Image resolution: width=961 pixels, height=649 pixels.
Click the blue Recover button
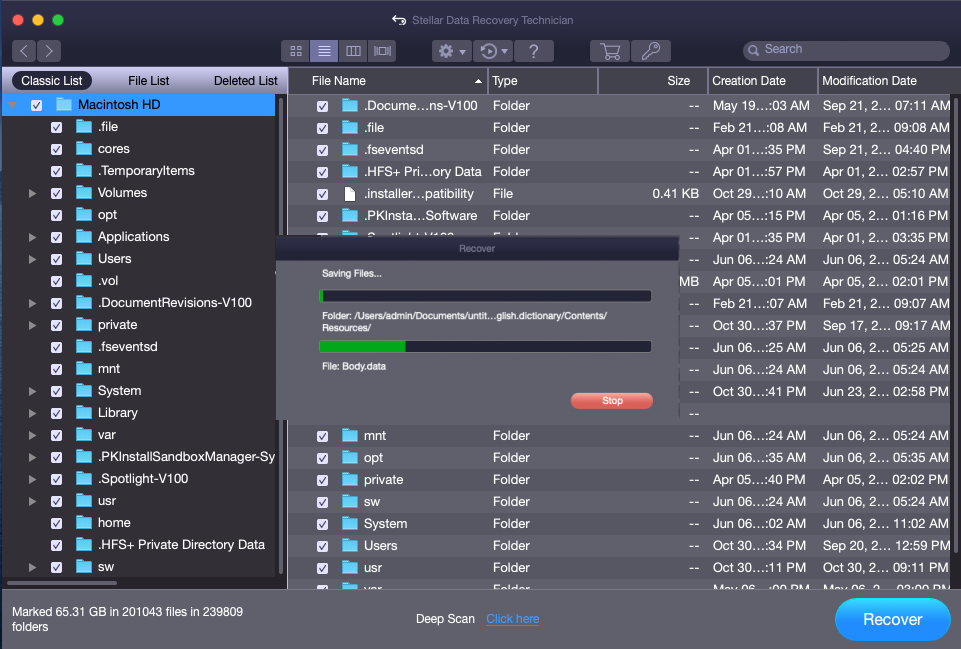(892, 620)
